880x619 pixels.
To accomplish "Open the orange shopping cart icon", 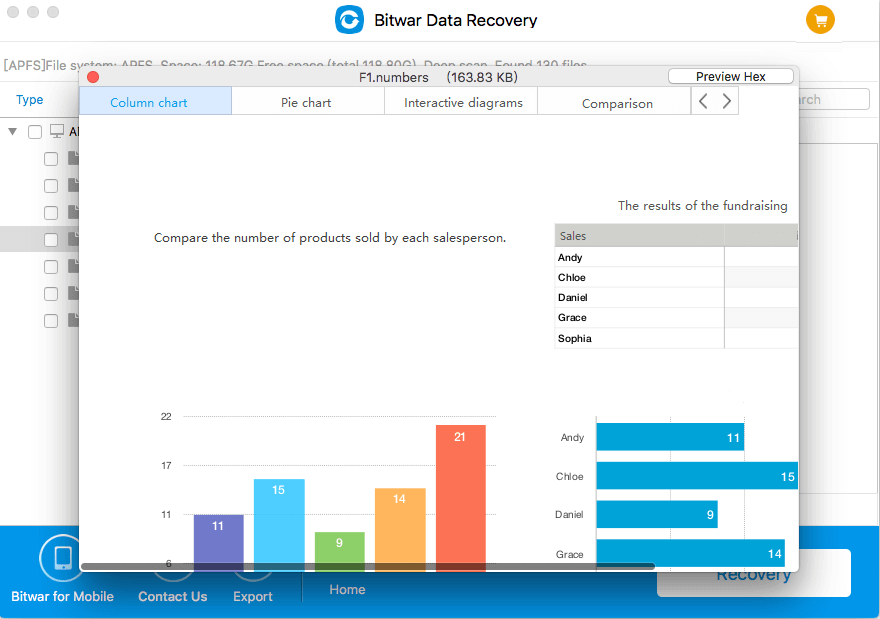I will [x=820, y=20].
